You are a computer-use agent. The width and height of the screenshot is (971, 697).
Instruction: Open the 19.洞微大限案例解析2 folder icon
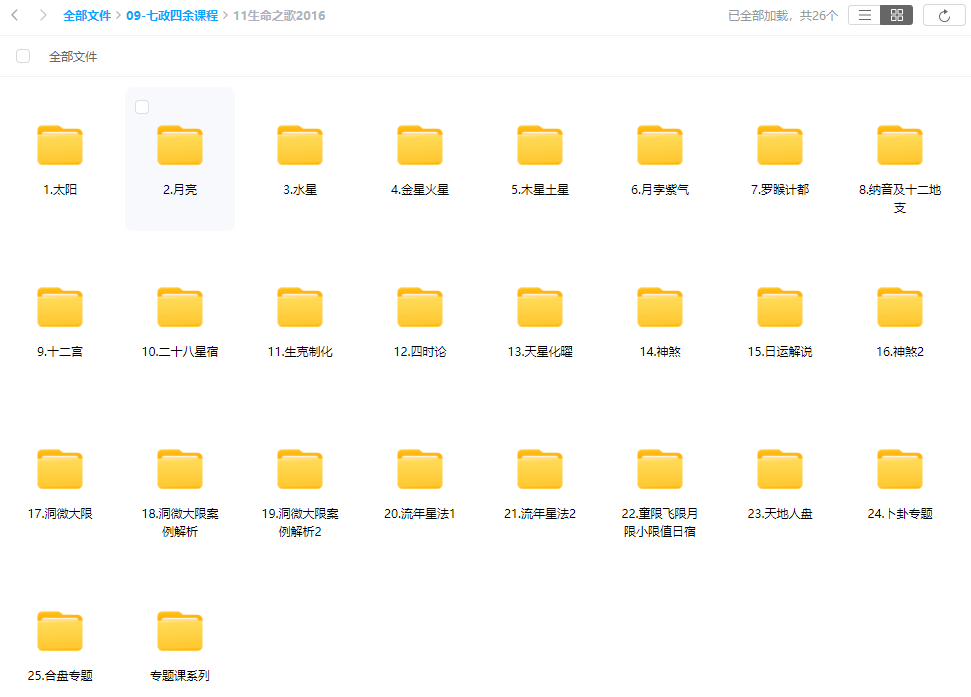(300, 469)
